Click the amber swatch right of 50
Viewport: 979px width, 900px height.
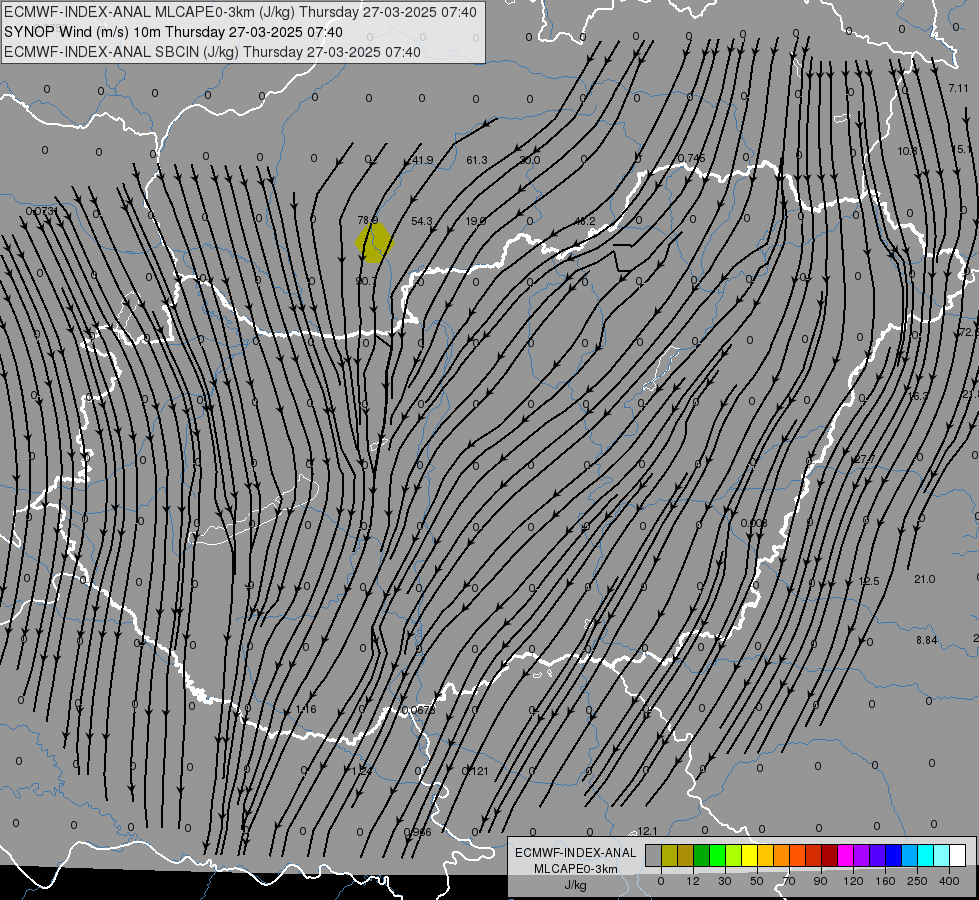(x=765, y=856)
